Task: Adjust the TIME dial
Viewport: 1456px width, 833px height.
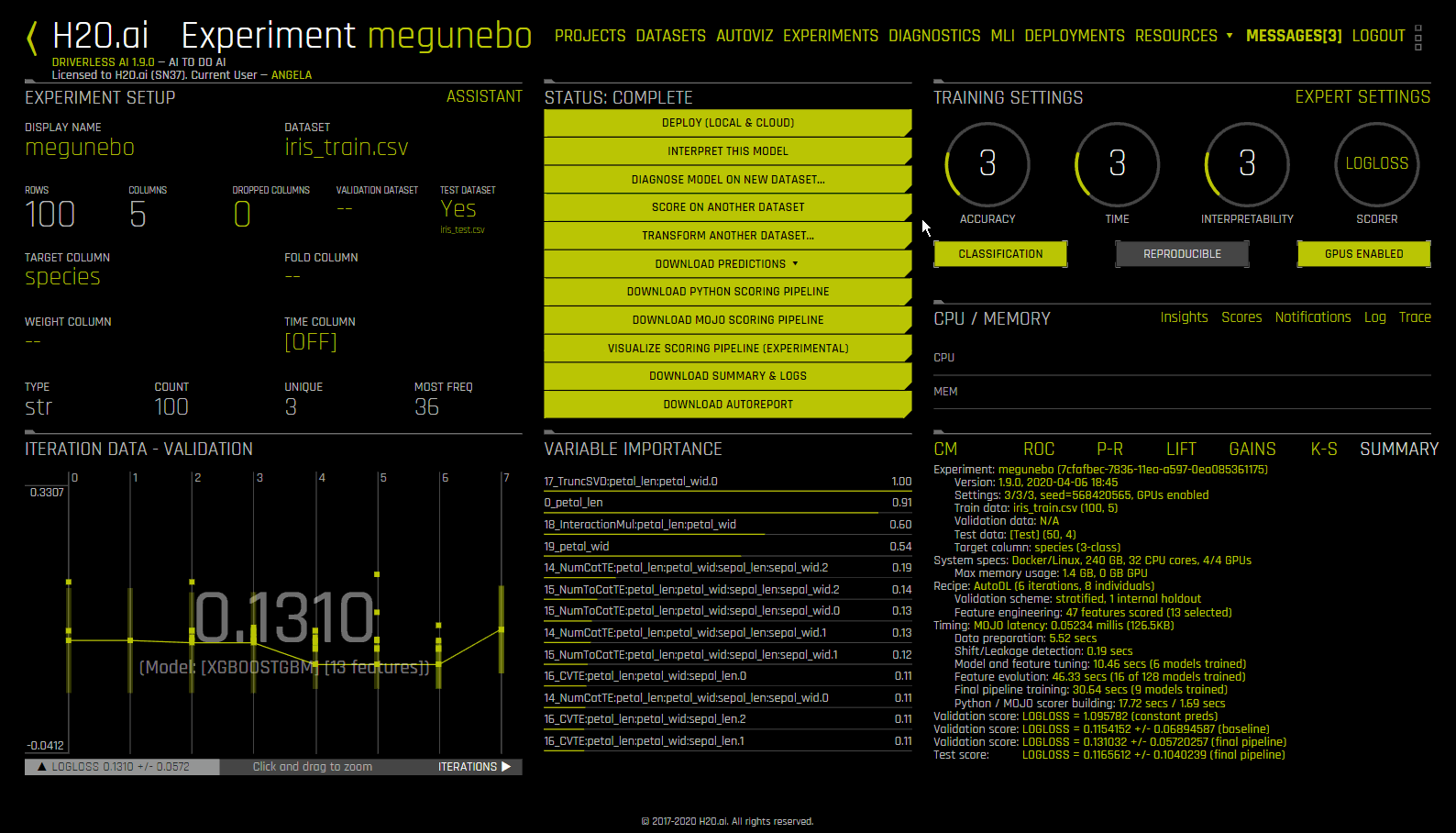Action: point(1117,164)
